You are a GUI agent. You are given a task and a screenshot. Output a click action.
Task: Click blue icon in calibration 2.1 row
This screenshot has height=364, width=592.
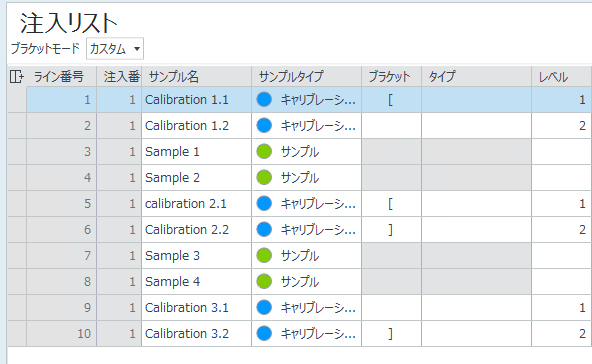coord(264,204)
